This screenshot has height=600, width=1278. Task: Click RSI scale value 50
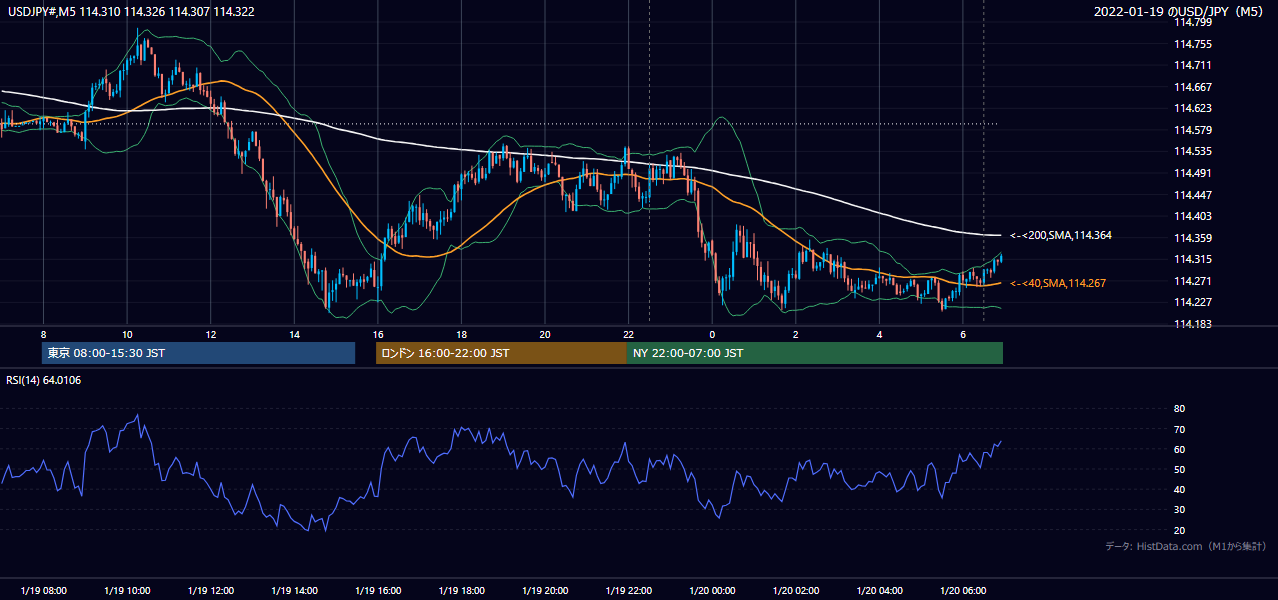point(1179,469)
